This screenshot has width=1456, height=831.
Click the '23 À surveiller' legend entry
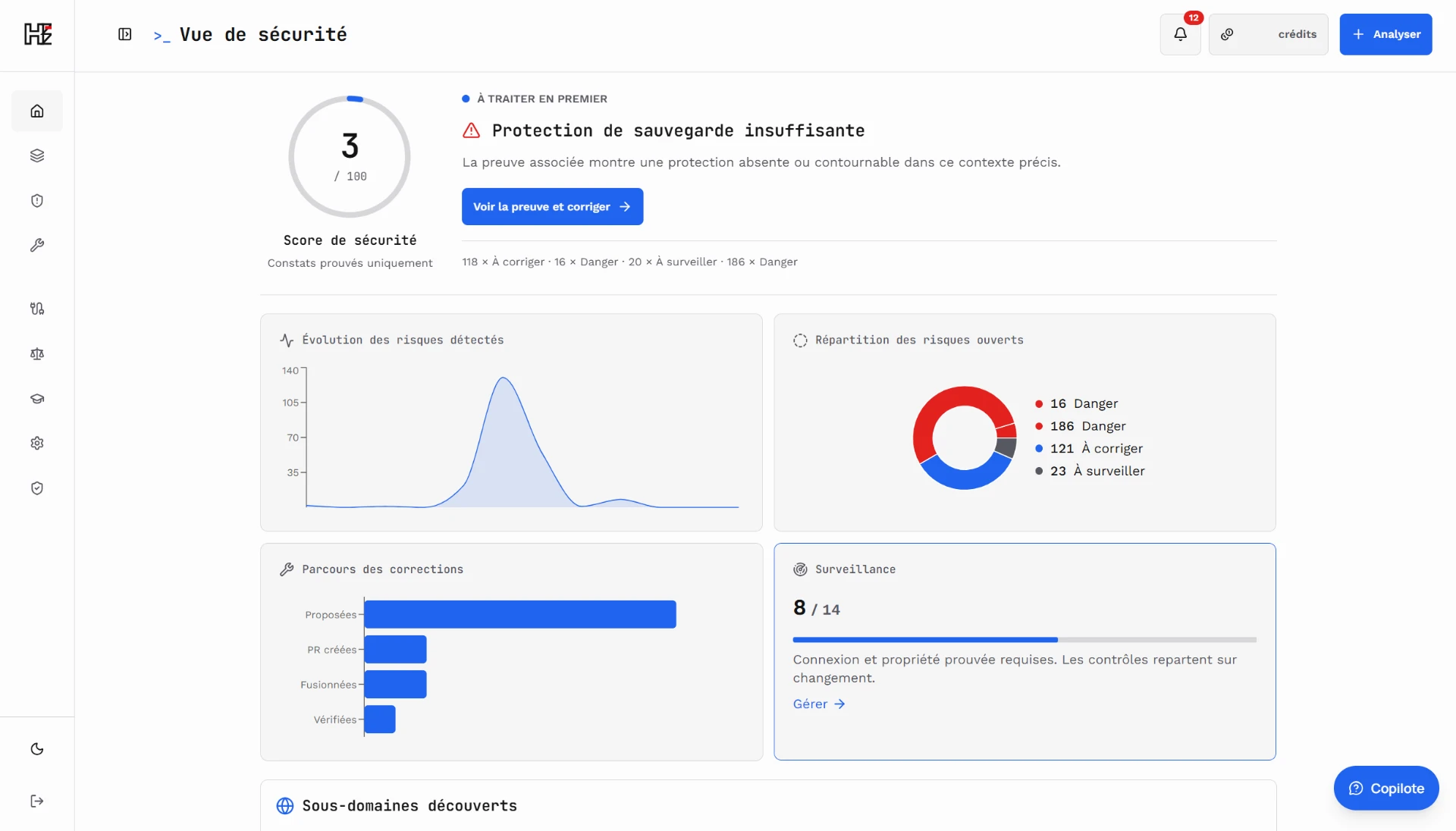click(x=1090, y=471)
